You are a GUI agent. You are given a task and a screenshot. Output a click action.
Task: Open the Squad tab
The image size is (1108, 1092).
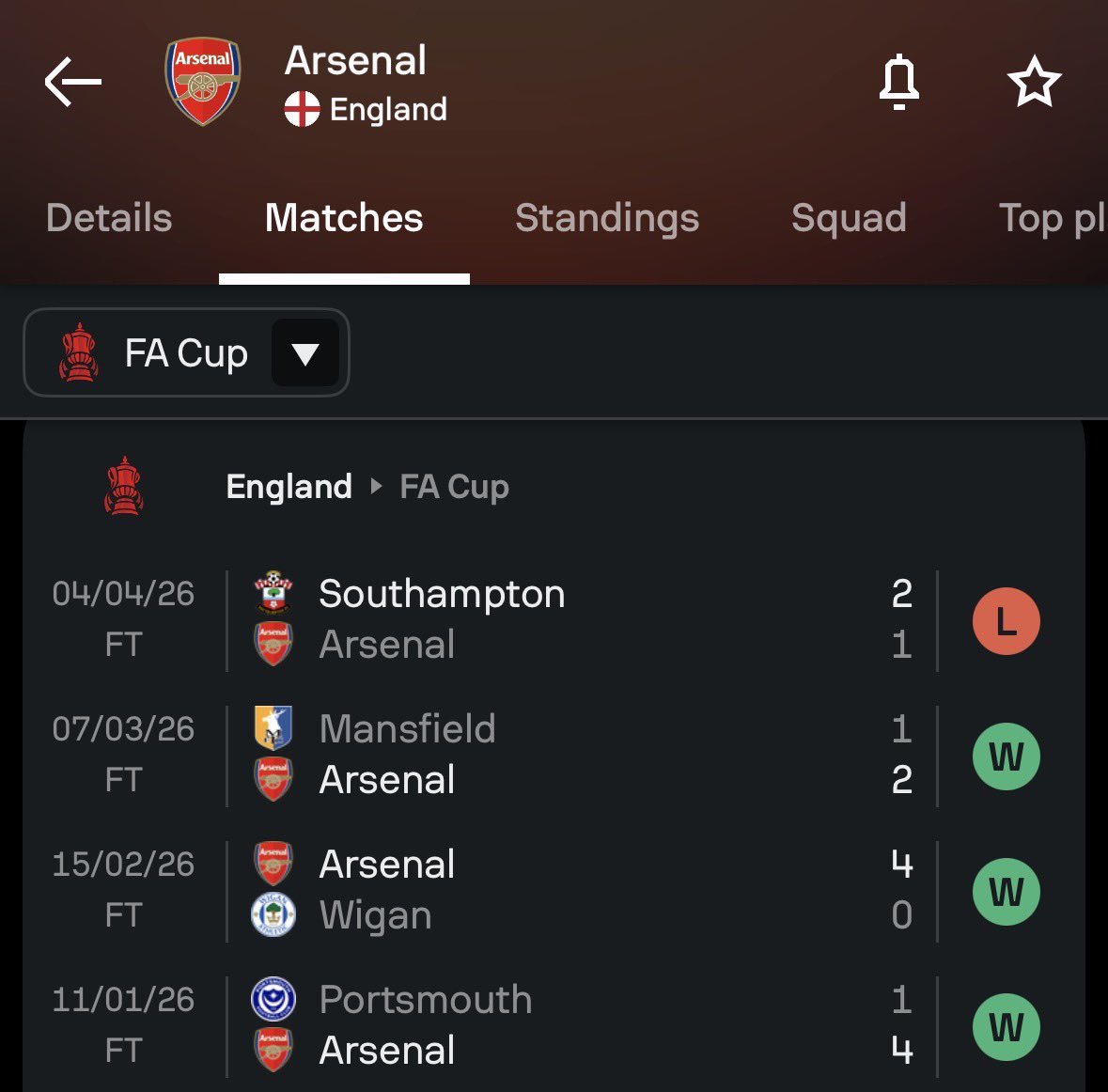pos(849,218)
